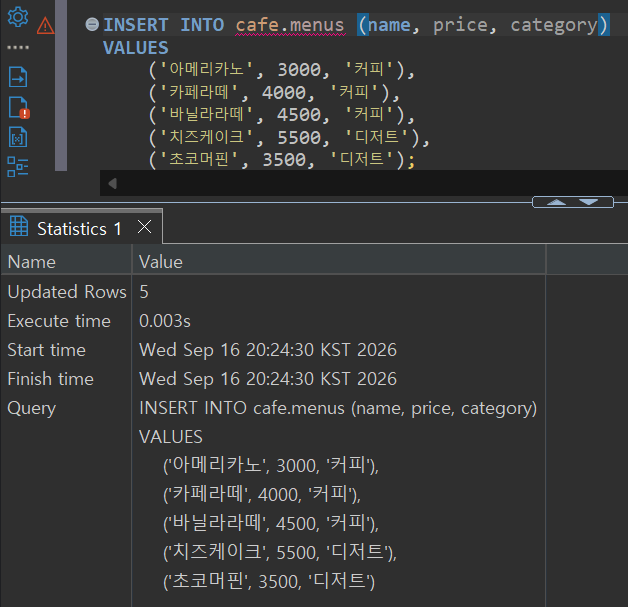Viewport: 628px width, 607px height.
Task: Click the panel minimize down arrow
Action: pos(588,202)
